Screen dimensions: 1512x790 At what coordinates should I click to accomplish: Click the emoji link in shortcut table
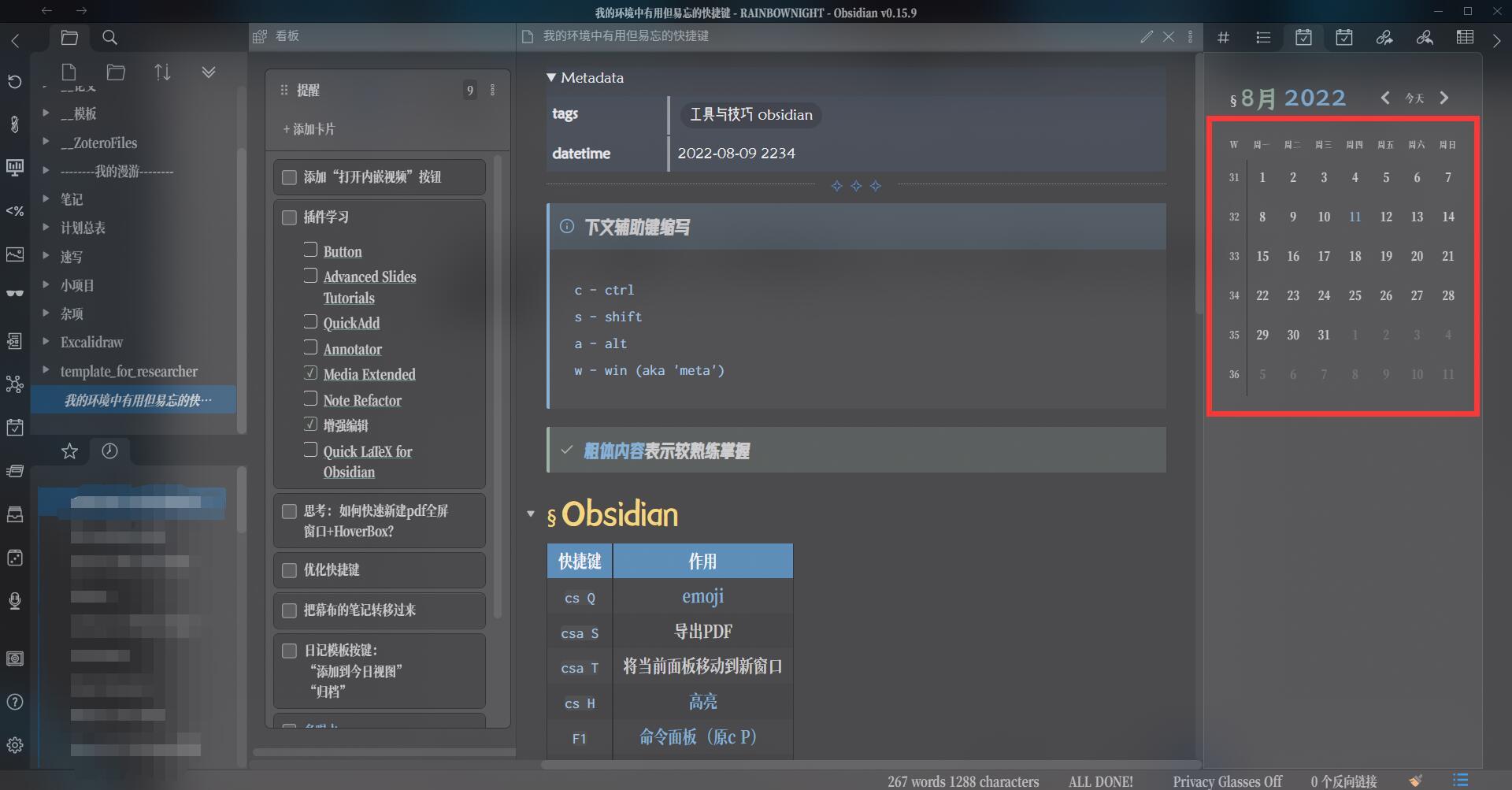[702, 596]
